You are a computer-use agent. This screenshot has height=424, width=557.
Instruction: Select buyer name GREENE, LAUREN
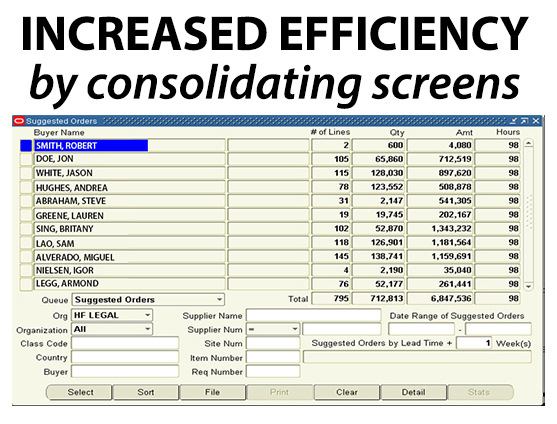click(129, 215)
